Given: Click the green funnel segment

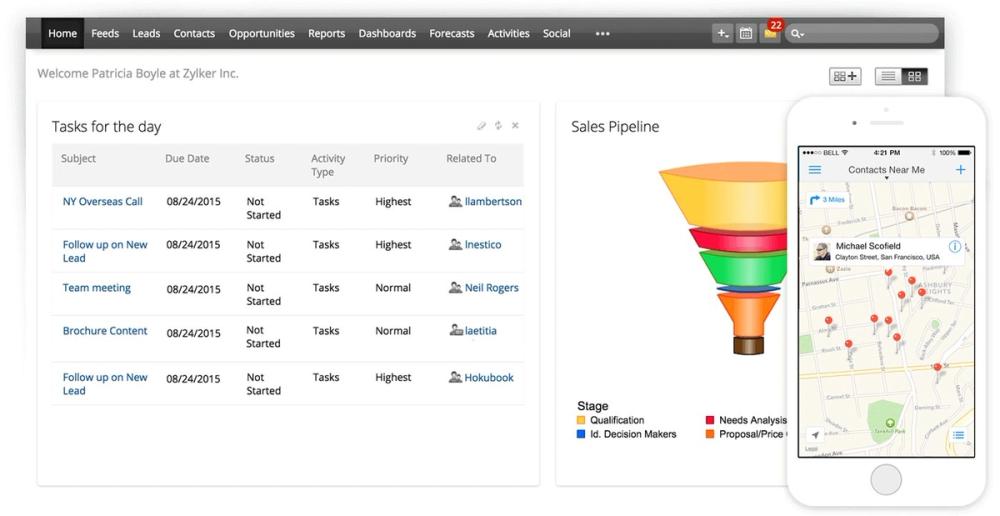Looking at the screenshot, I should click(744, 268).
